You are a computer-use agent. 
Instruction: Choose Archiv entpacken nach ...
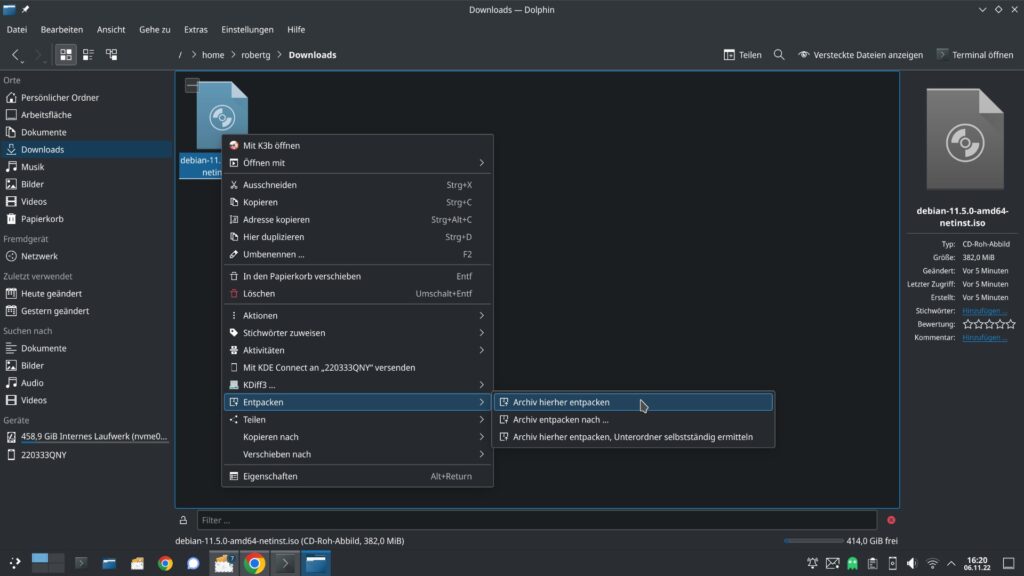pos(633,420)
